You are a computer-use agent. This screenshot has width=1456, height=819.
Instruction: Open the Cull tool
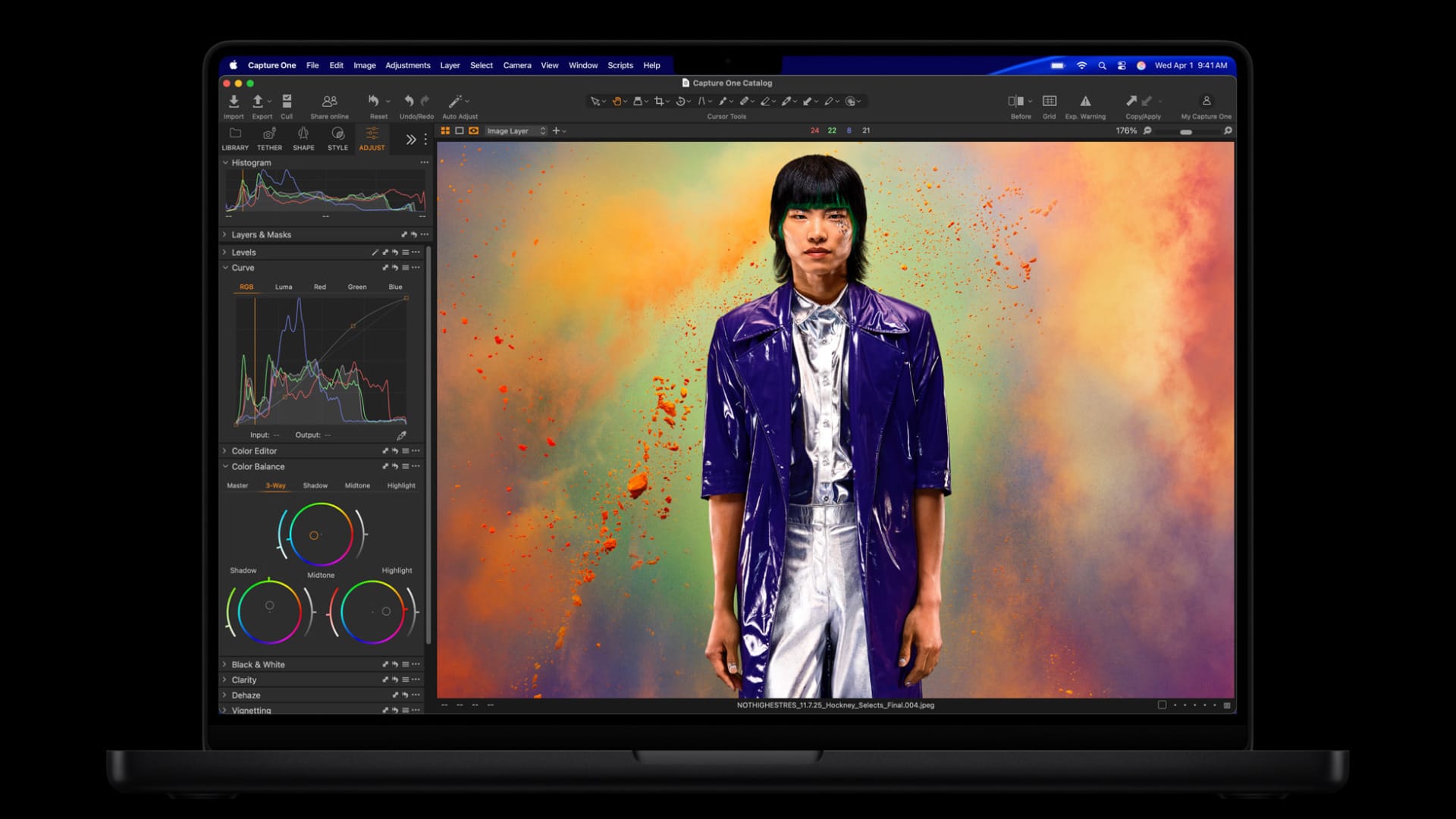pyautogui.click(x=287, y=101)
